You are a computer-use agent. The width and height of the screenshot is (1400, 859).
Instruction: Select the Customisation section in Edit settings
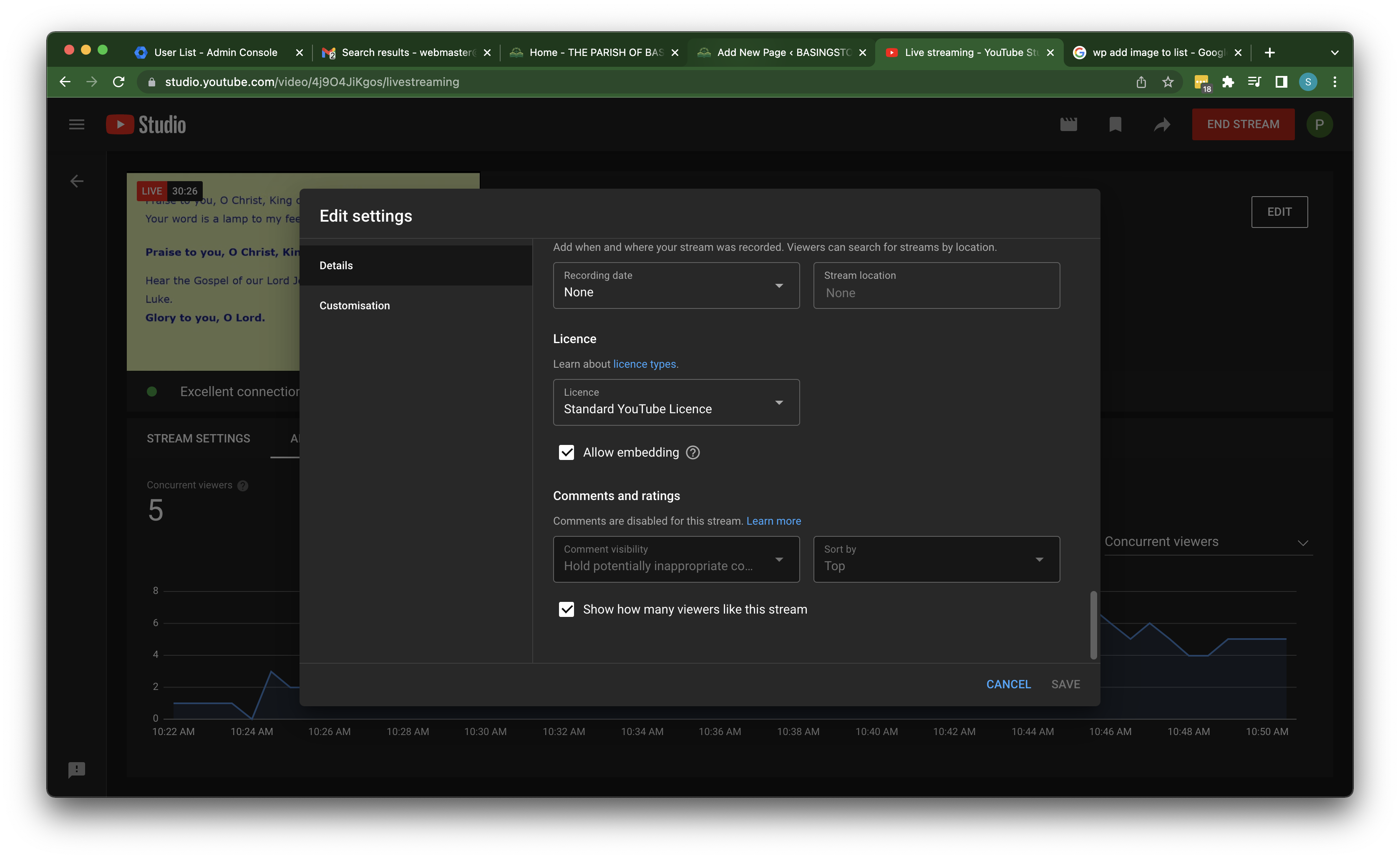(416, 305)
